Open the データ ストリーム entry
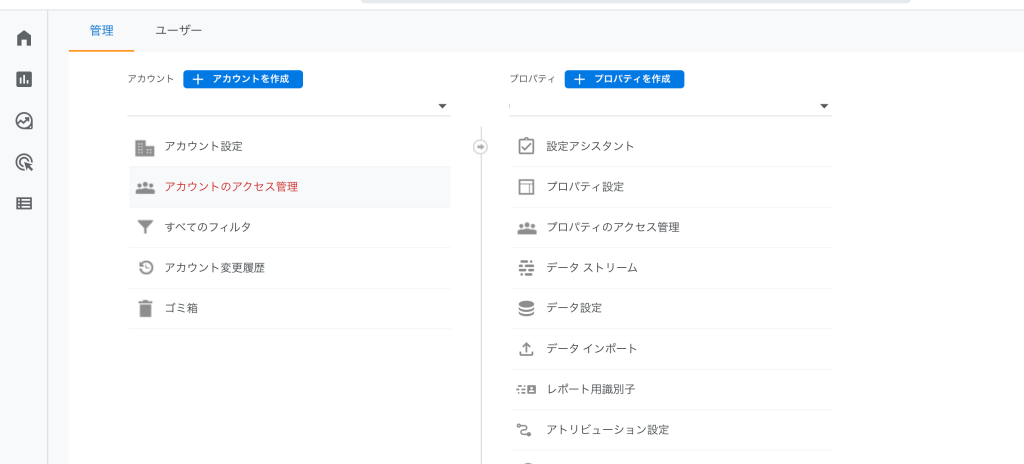This screenshot has height=464, width=1024. (671, 268)
